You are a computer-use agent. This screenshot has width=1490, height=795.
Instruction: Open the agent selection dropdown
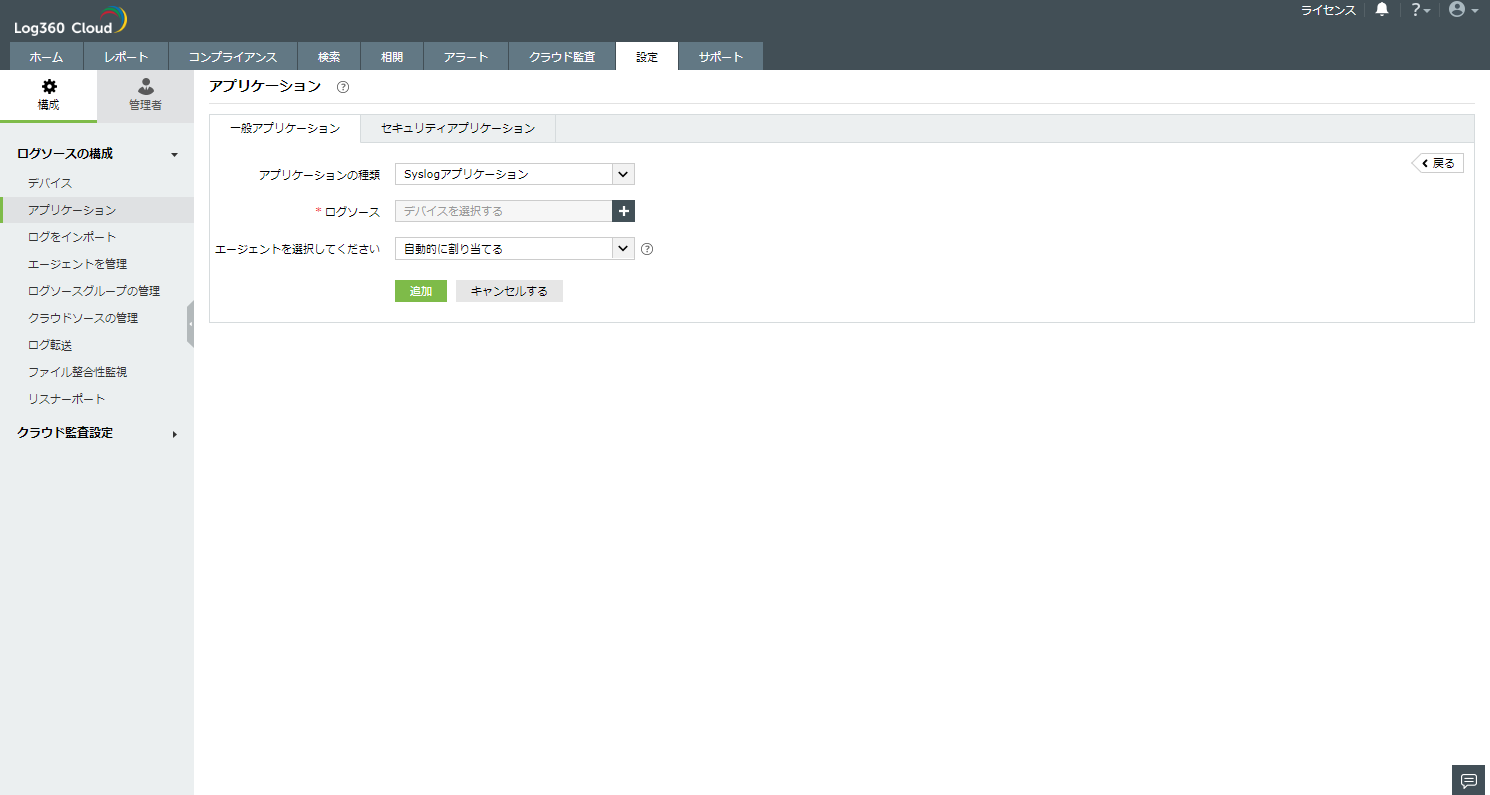pos(515,249)
